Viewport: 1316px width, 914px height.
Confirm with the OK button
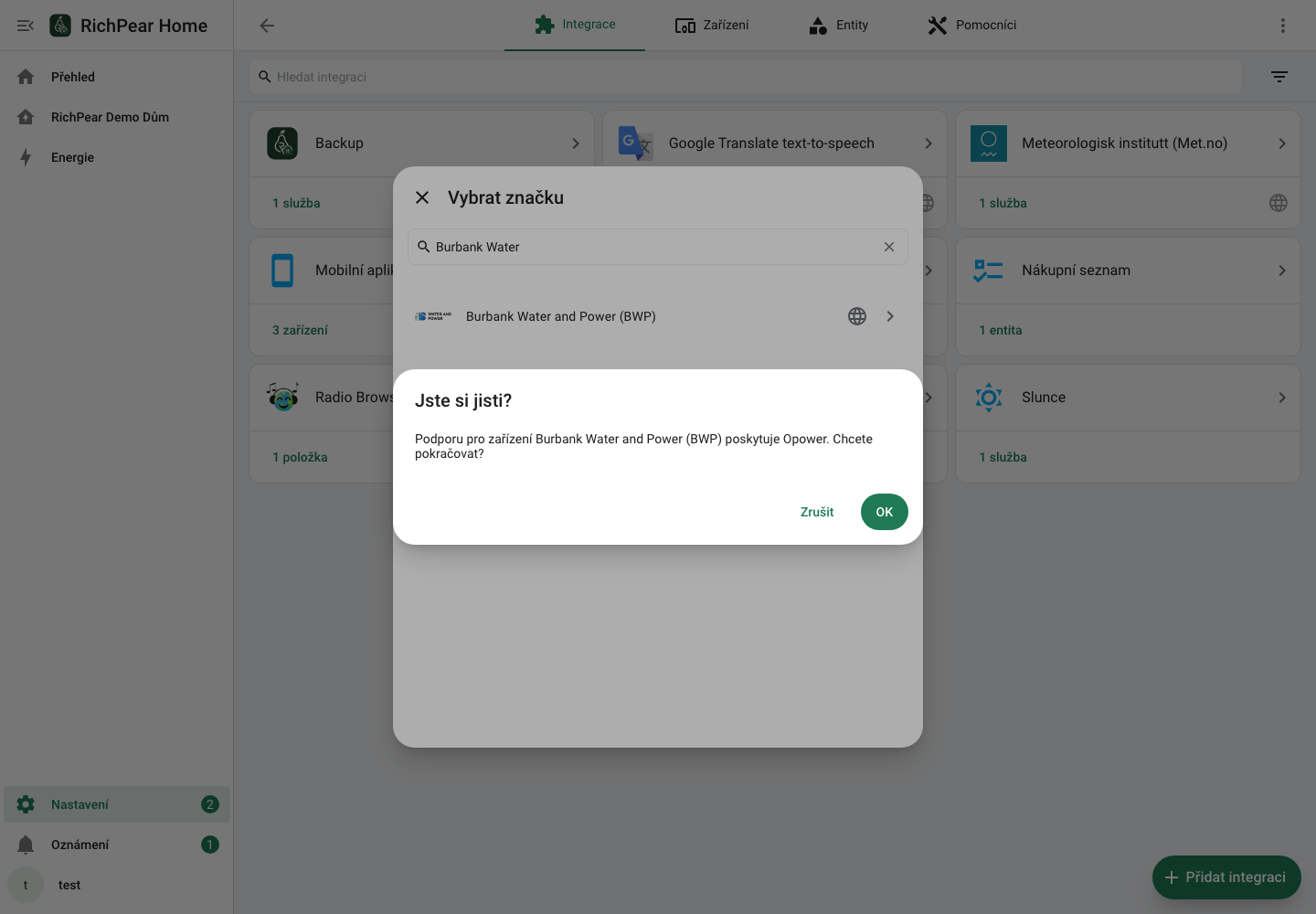click(x=884, y=512)
